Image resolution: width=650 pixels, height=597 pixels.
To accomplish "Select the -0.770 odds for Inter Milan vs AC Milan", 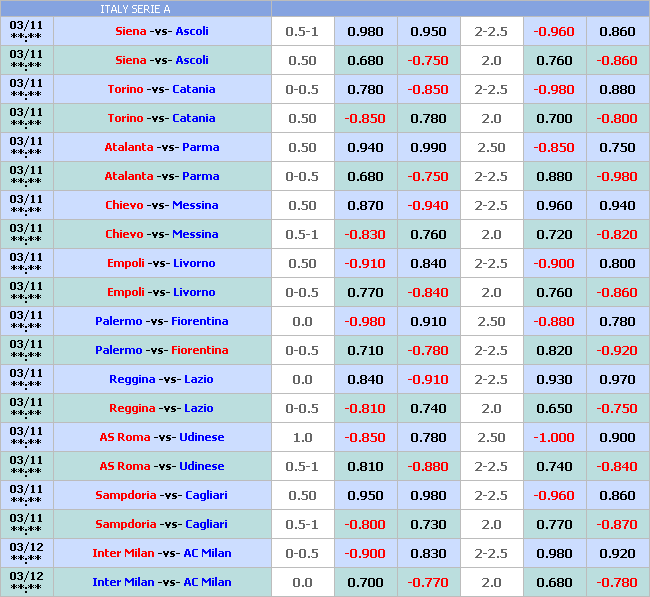I will point(428,582).
